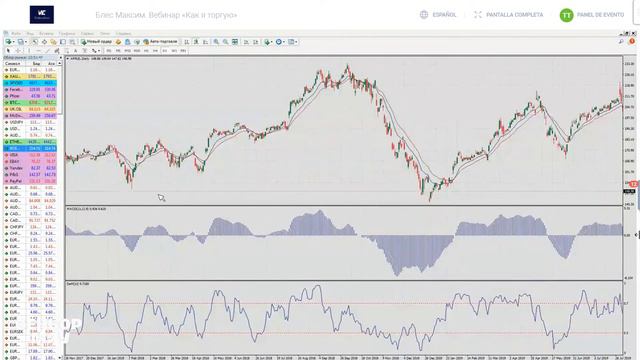Switch chart to line chart icon

(205, 42)
